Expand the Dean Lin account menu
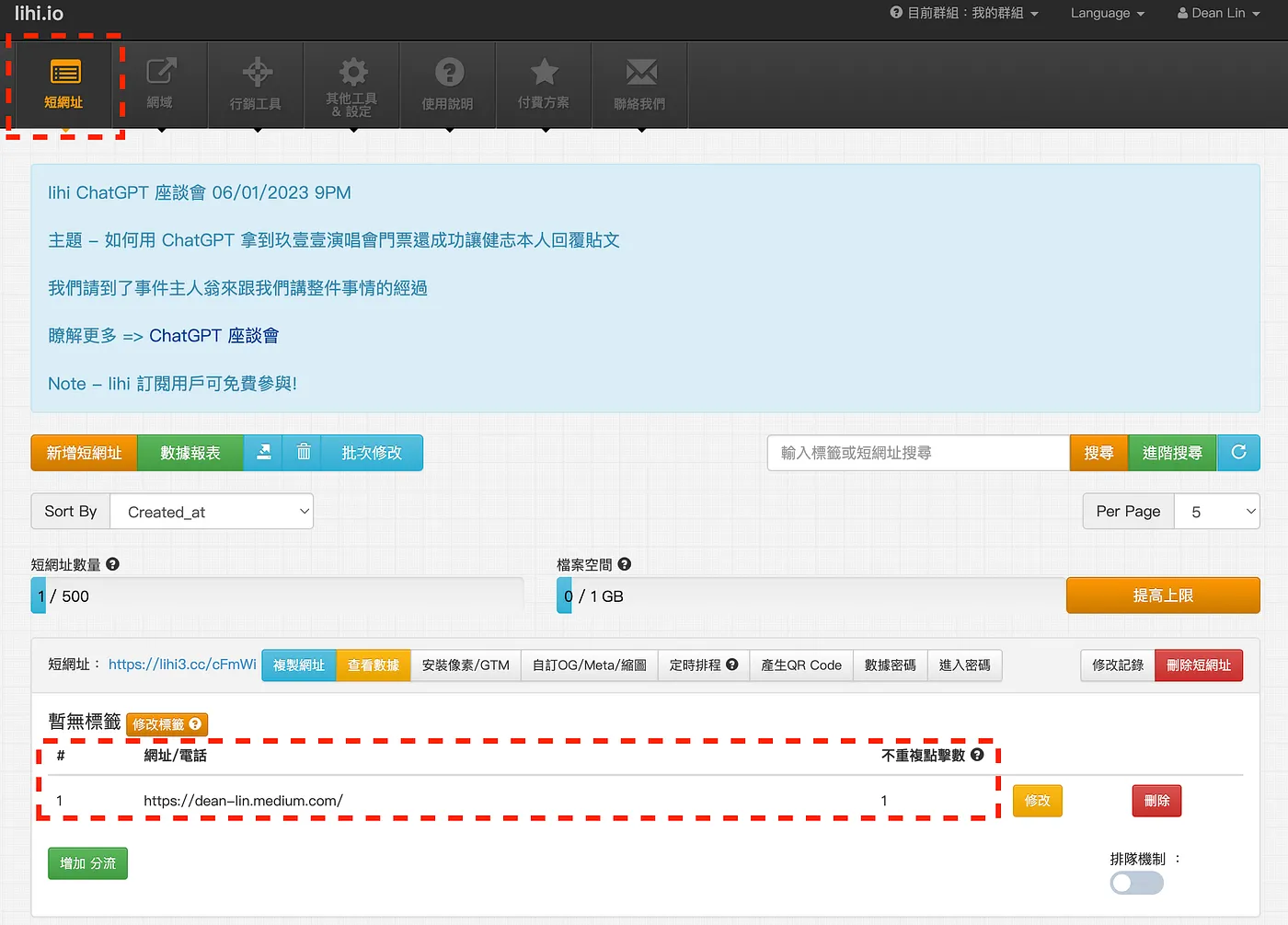Screen dimensions: 1288x925 tap(1218, 13)
